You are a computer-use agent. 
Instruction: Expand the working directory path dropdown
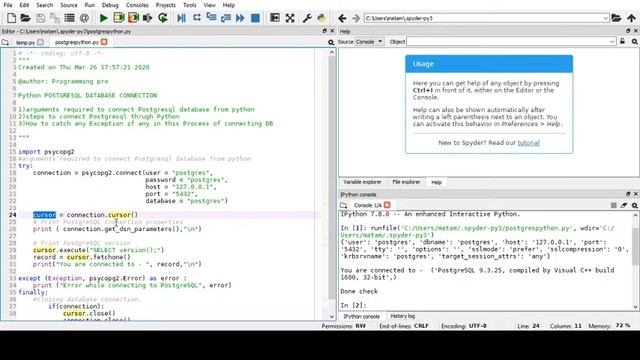click(x=605, y=18)
